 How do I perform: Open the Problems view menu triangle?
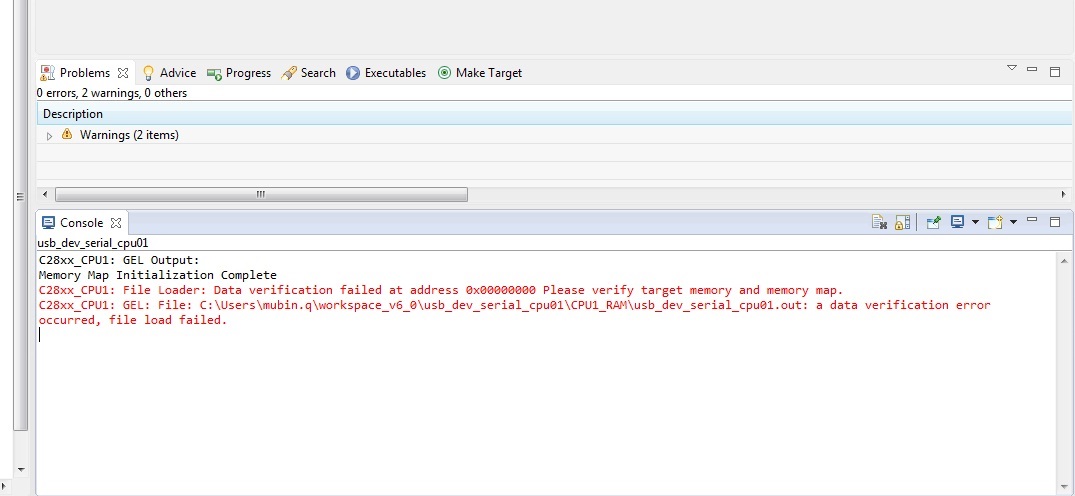[1011, 68]
